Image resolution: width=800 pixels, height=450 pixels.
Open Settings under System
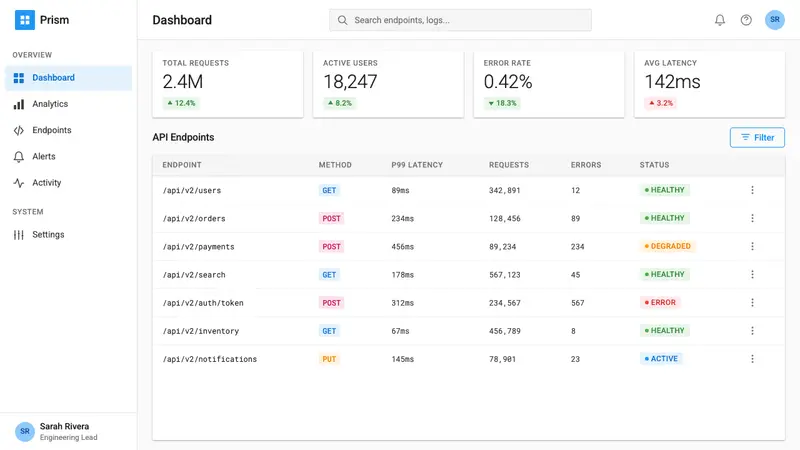pyautogui.click(x=68, y=235)
